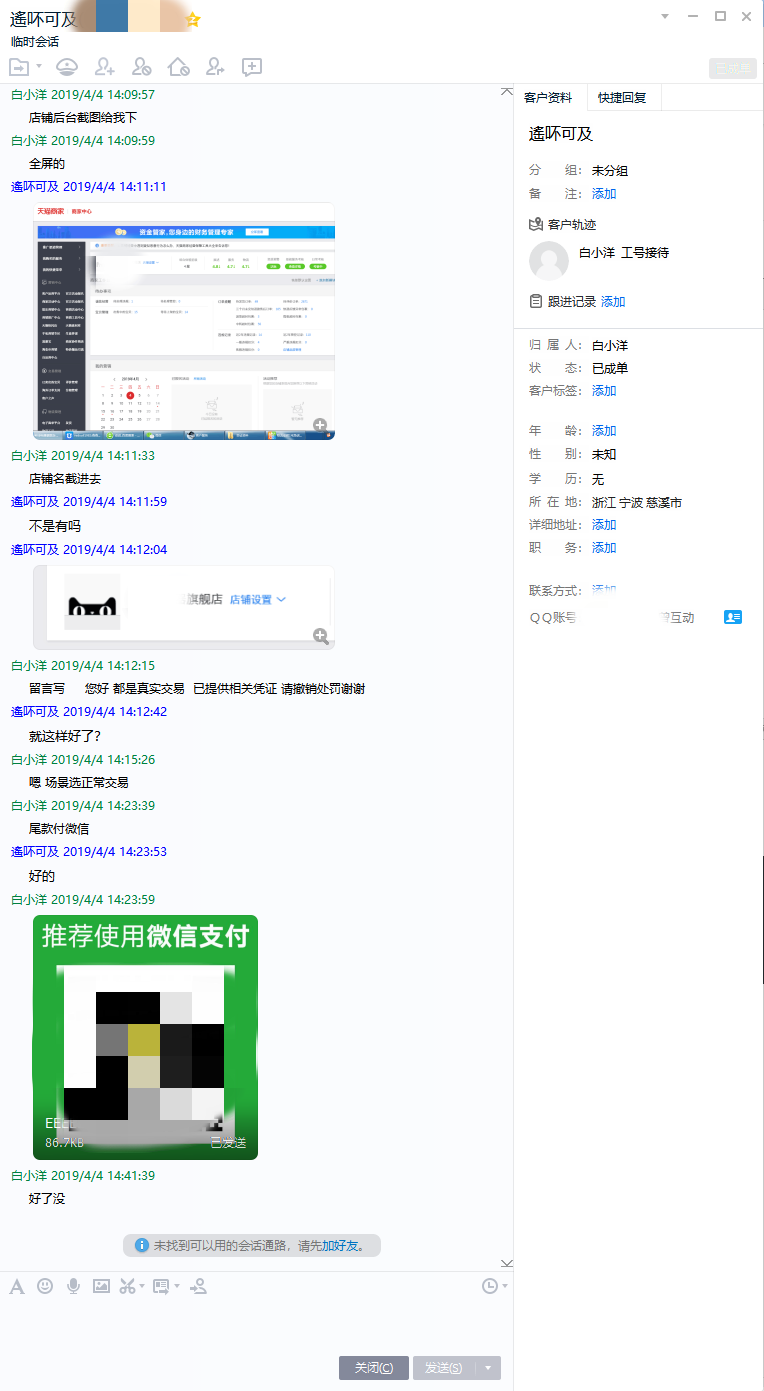
Task: Open the file transfer folder icon
Action: (19, 67)
